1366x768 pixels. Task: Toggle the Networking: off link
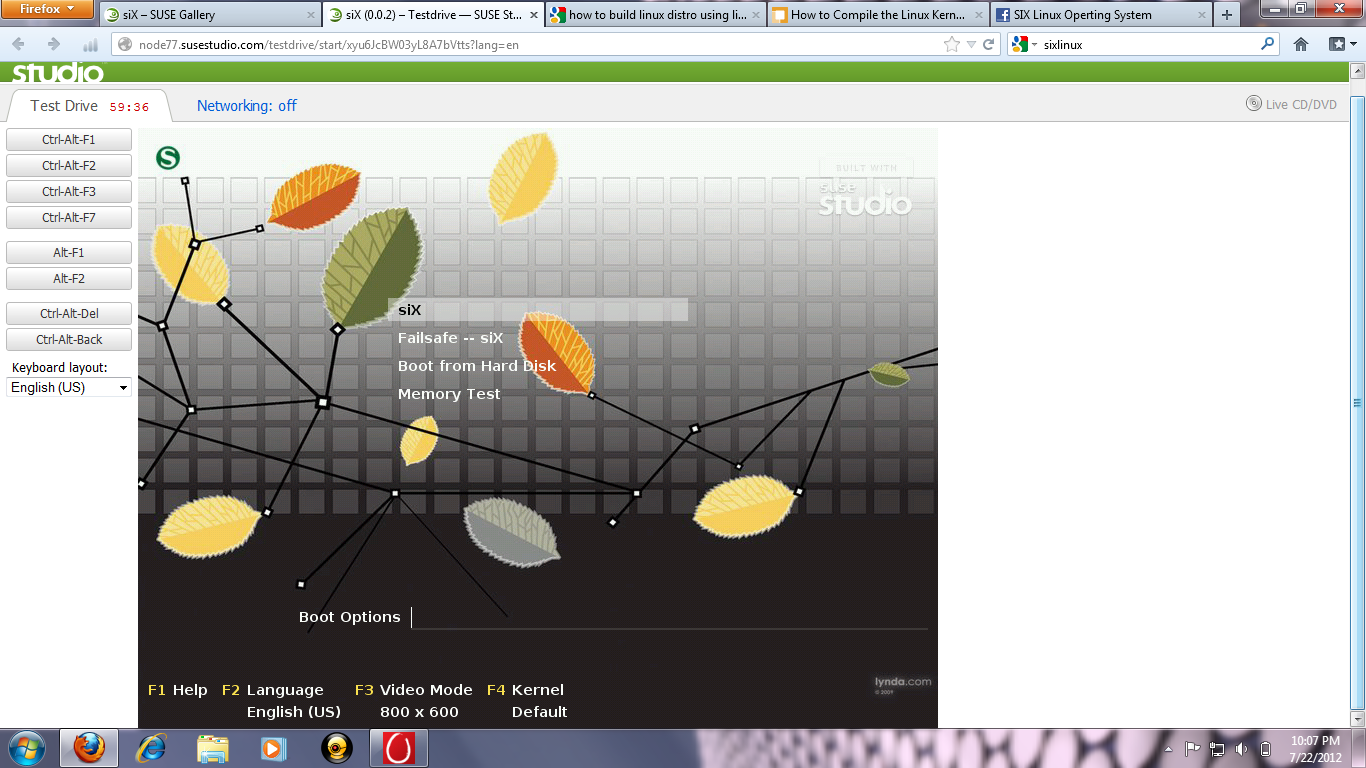click(246, 106)
